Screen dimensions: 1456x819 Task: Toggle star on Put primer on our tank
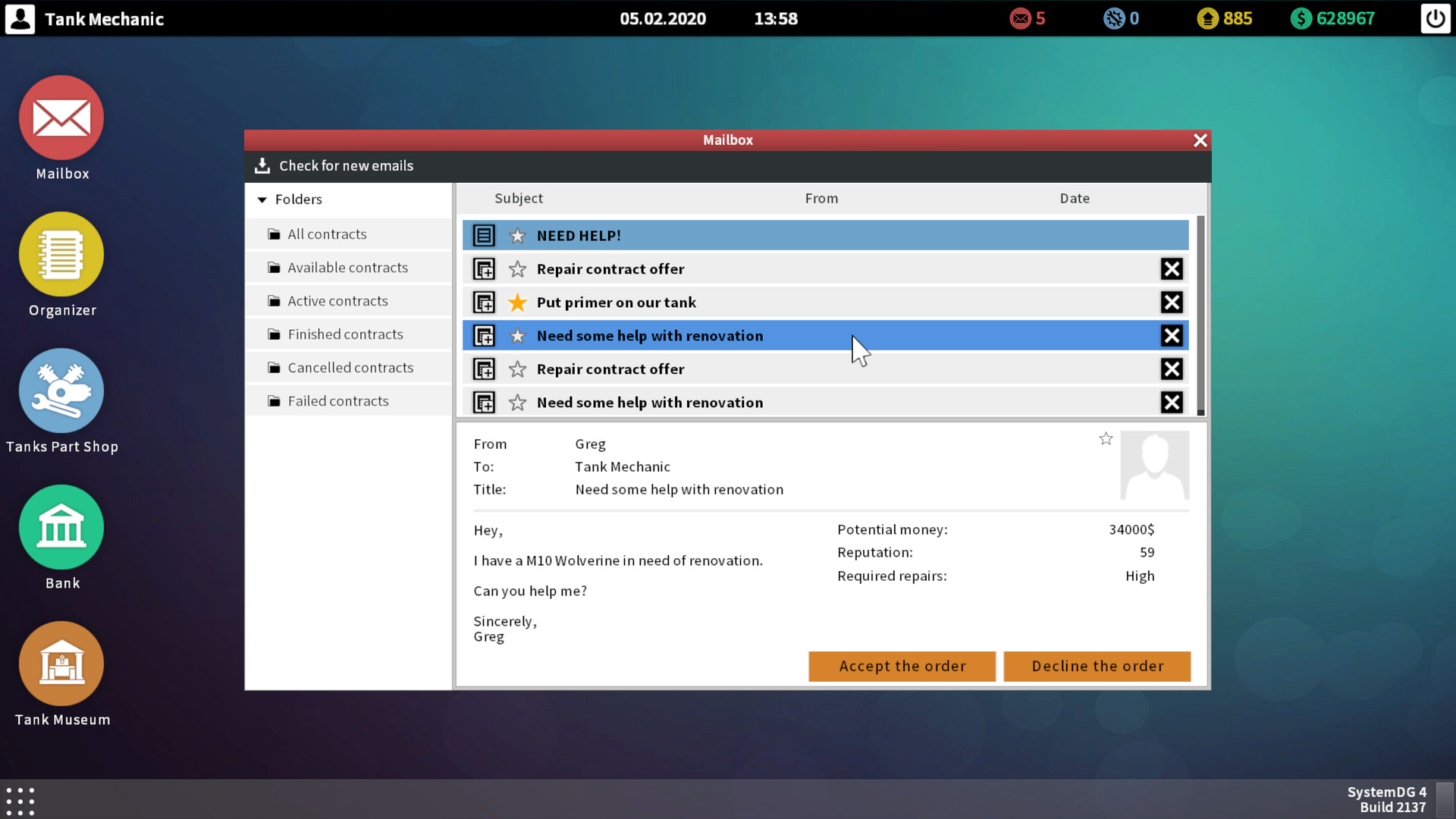click(x=517, y=302)
